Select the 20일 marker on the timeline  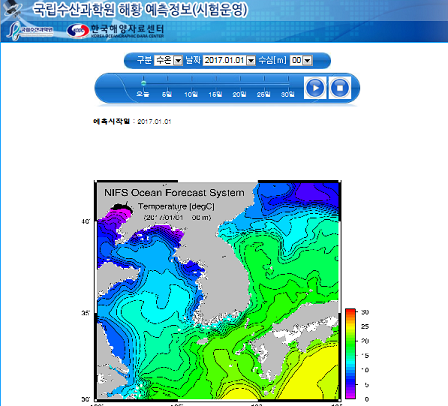[x=239, y=94]
